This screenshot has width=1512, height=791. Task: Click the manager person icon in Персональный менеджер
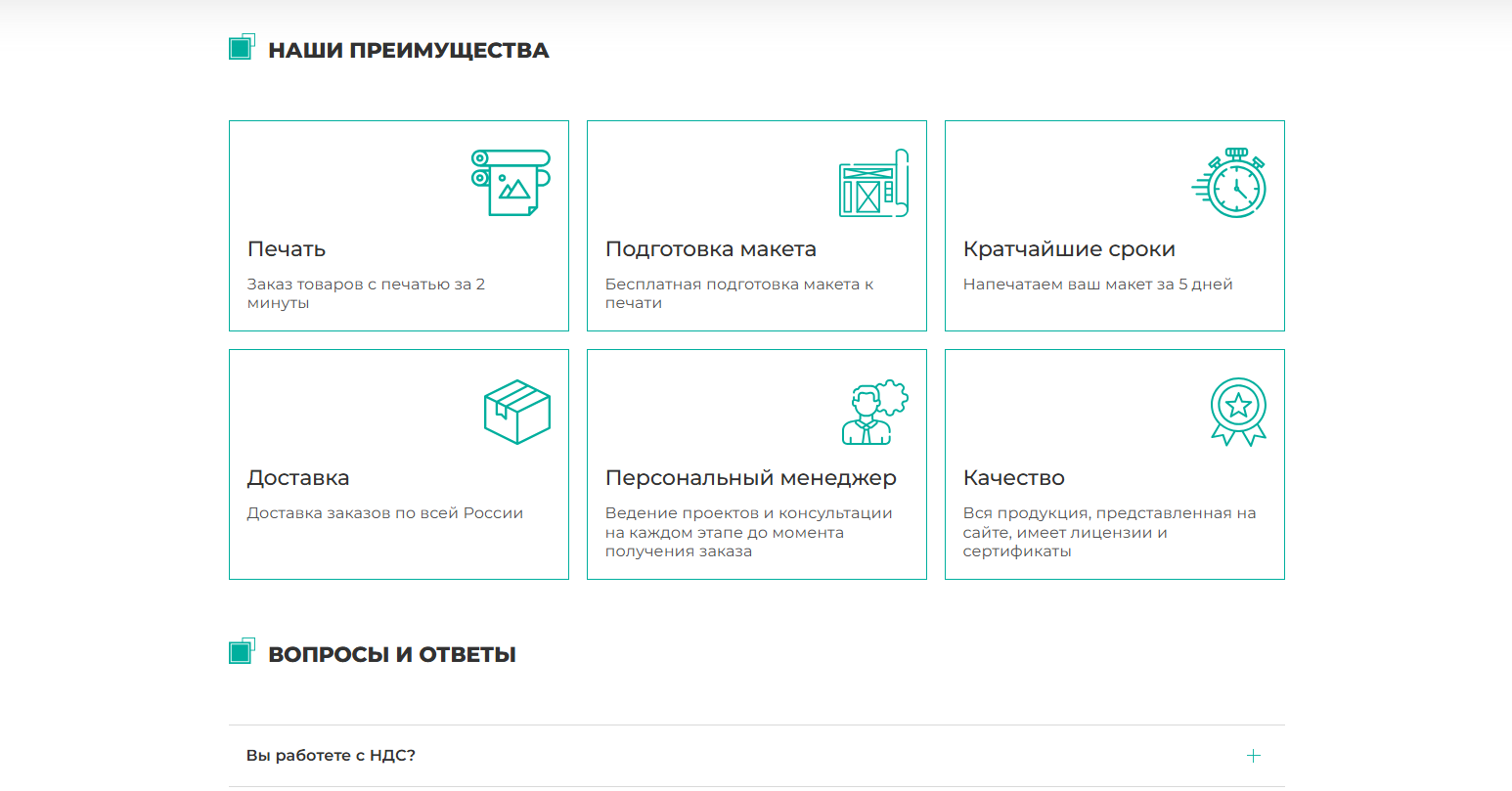tap(875, 412)
